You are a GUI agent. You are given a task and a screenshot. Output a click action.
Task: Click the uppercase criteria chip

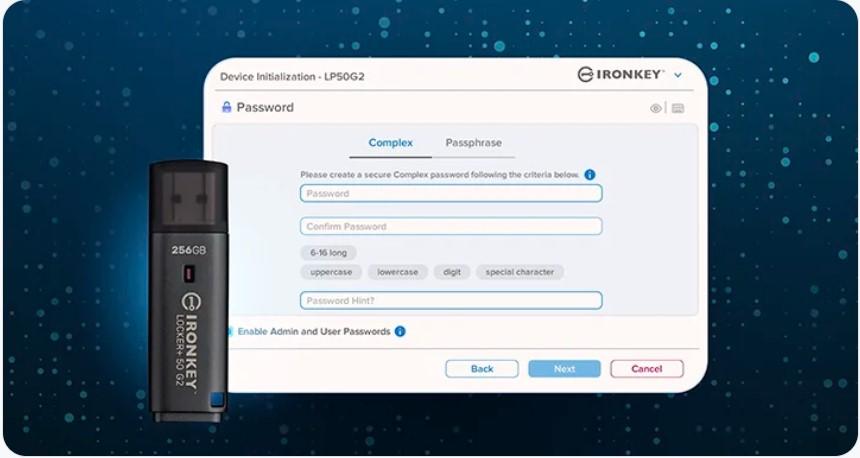click(x=331, y=272)
